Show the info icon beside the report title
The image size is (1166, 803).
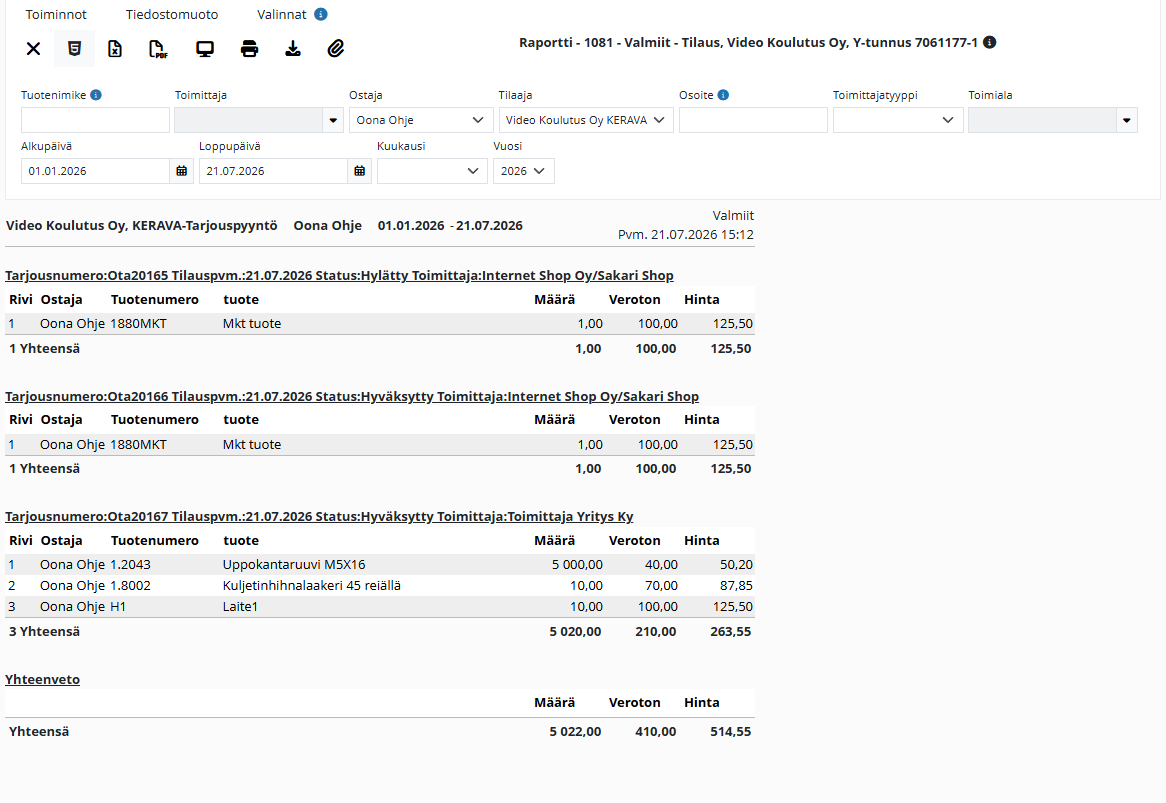(x=990, y=42)
